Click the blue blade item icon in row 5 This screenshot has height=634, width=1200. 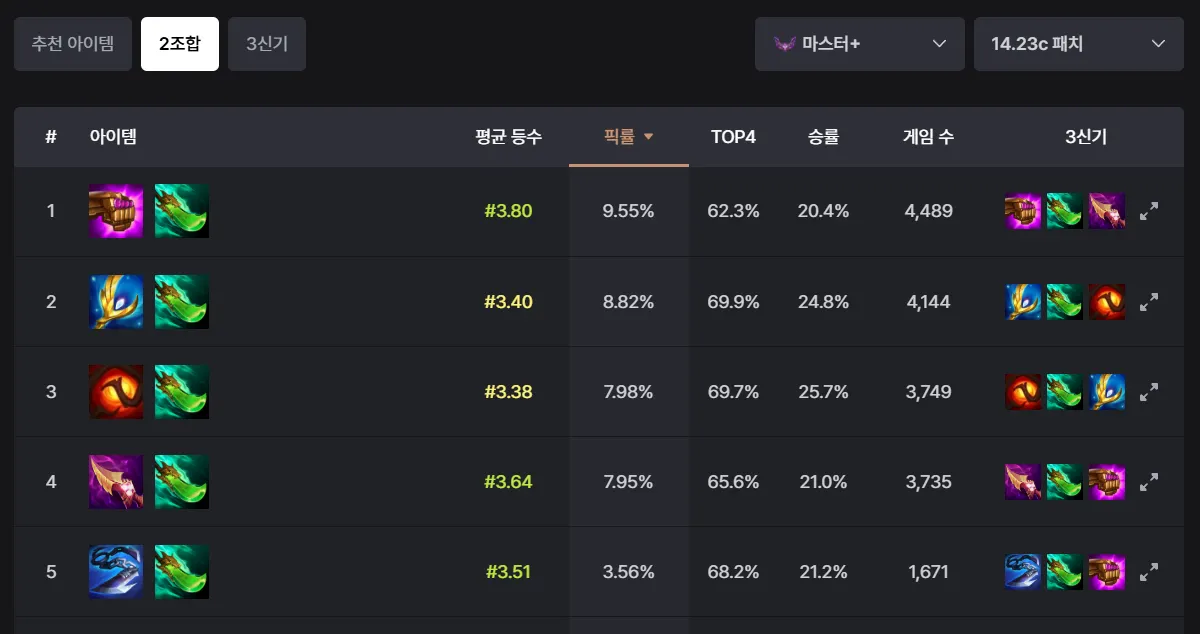point(116,571)
